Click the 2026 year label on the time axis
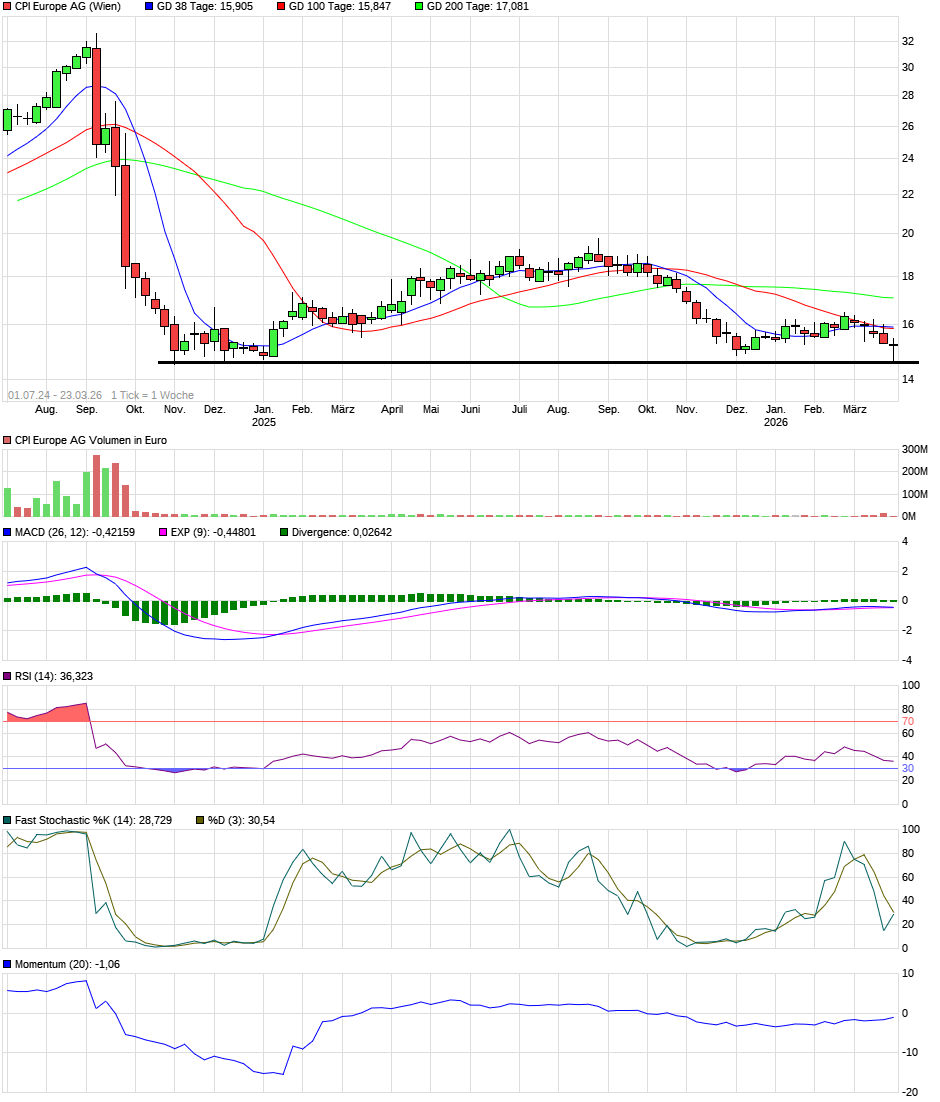 [775, 422]
